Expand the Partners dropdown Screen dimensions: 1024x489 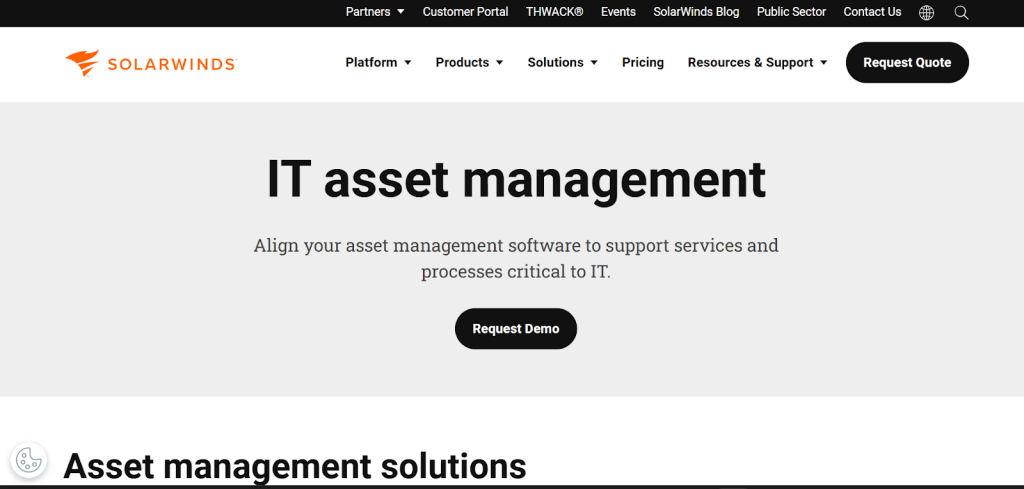click(375, 12)
